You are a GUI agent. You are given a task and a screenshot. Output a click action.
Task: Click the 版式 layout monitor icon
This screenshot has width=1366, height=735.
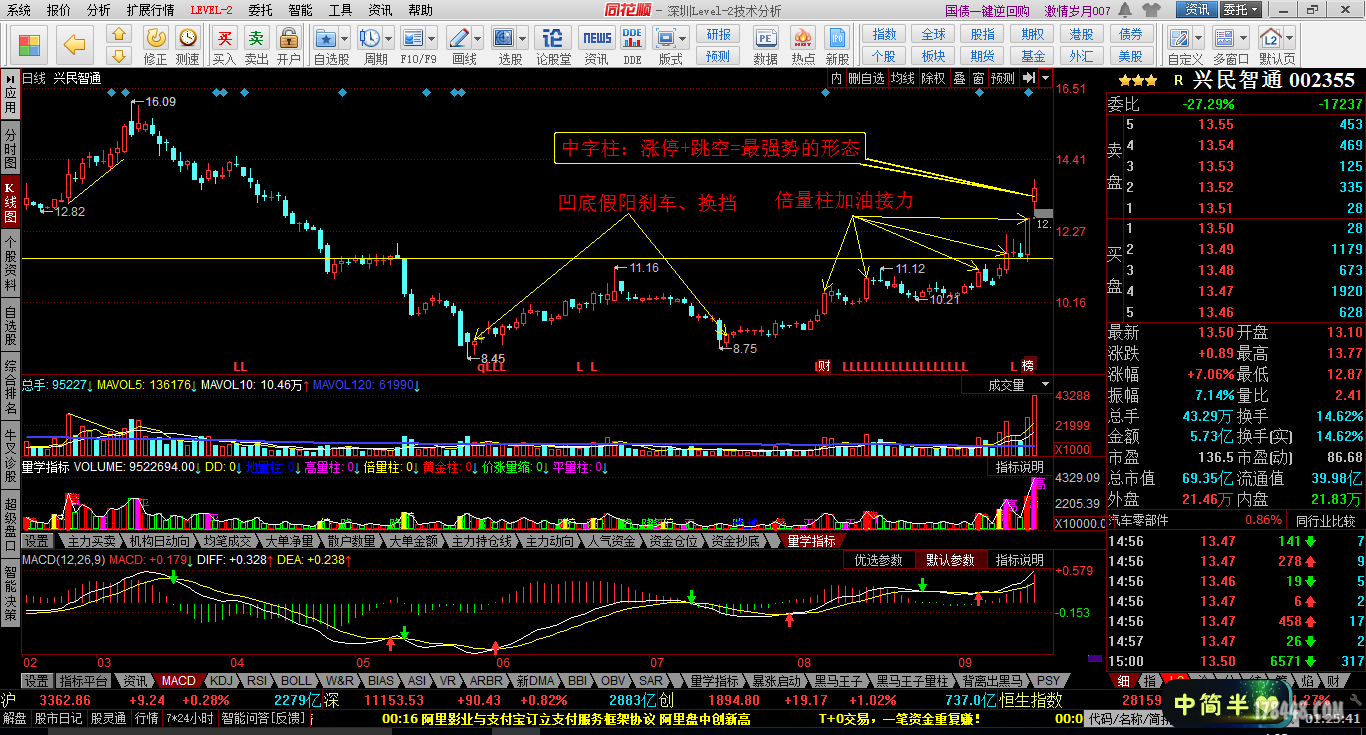coord(665,38)
